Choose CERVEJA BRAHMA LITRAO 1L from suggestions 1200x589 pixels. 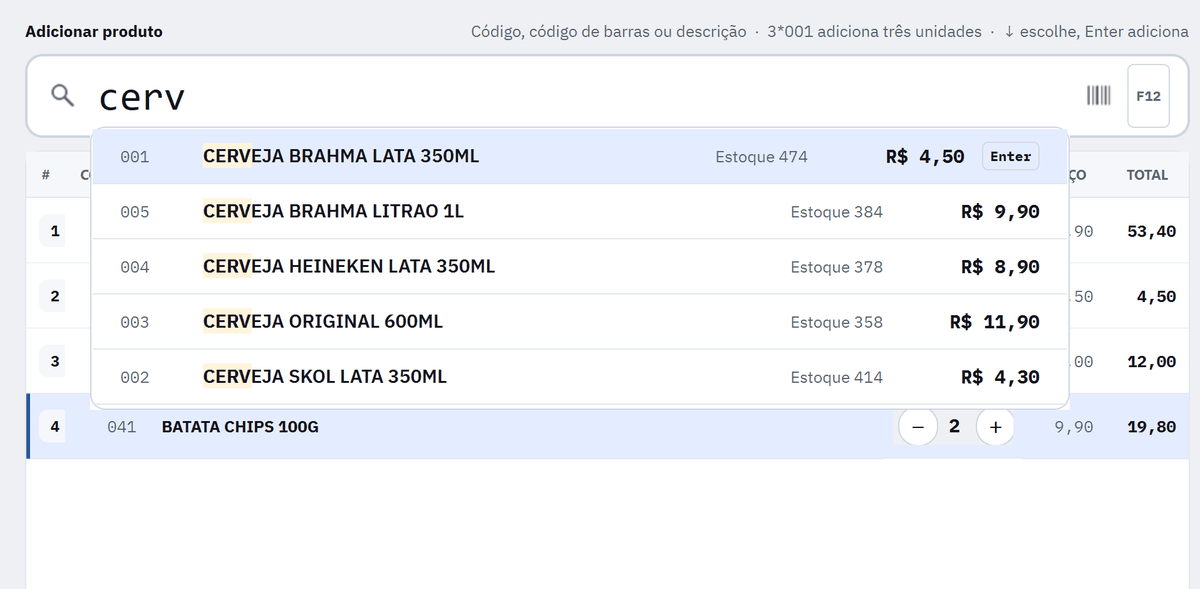tap(580, 212)
